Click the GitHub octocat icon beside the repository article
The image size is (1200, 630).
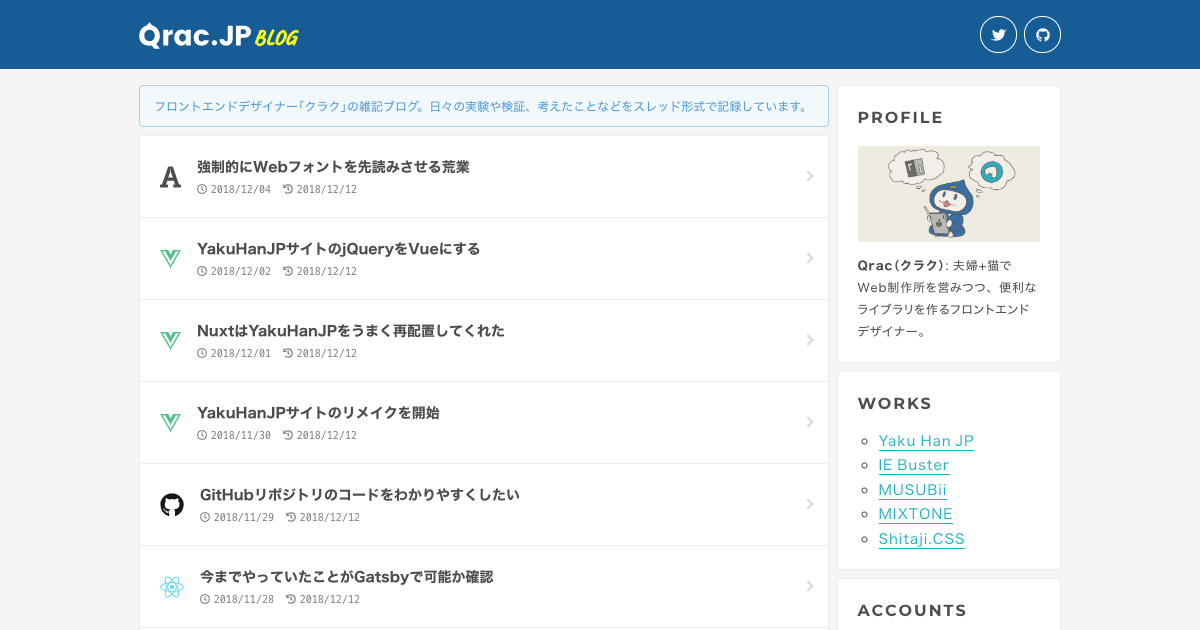point(173,504)
